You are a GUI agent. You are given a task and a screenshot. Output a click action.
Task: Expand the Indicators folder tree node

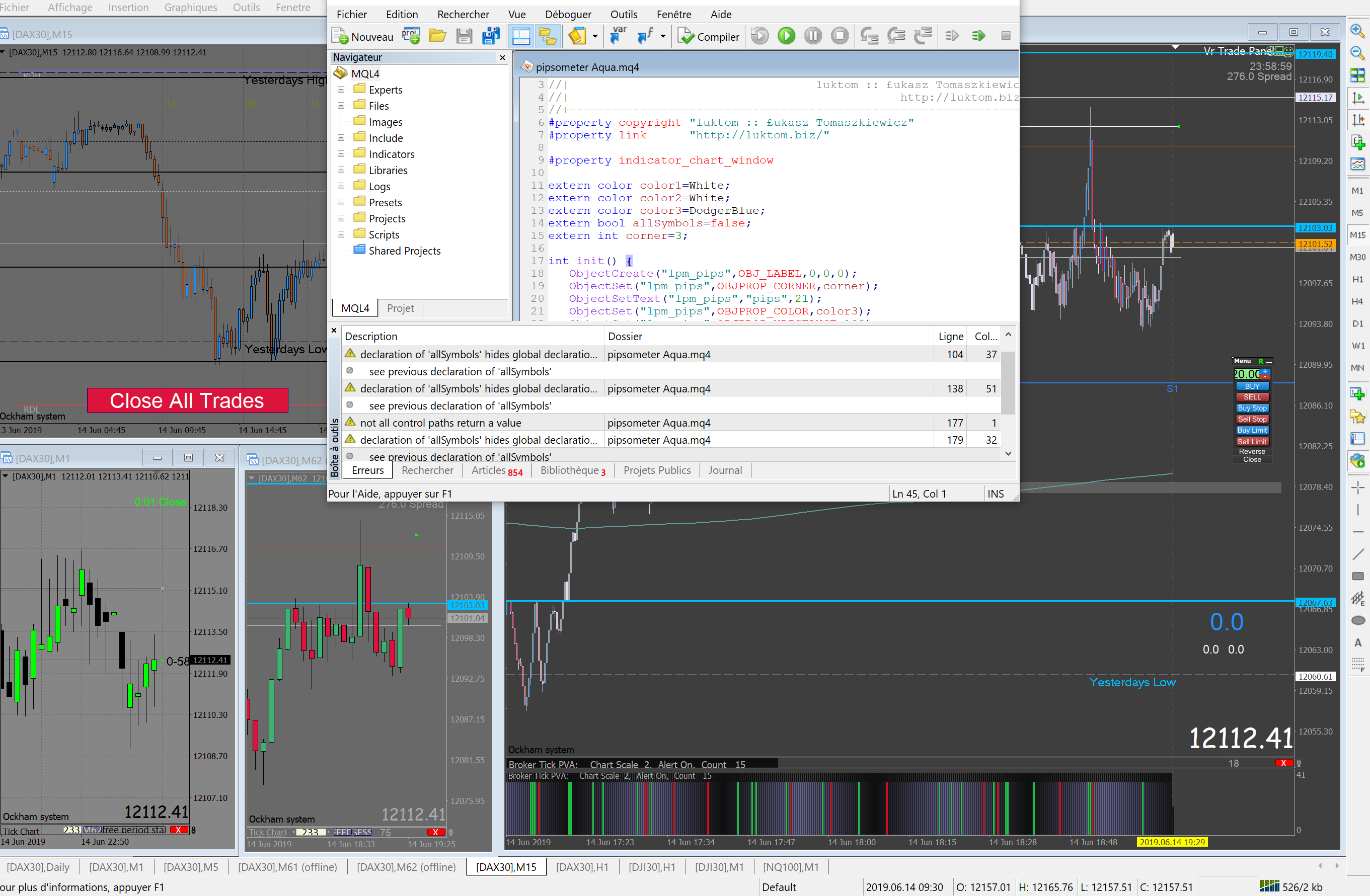coord(341,154)
